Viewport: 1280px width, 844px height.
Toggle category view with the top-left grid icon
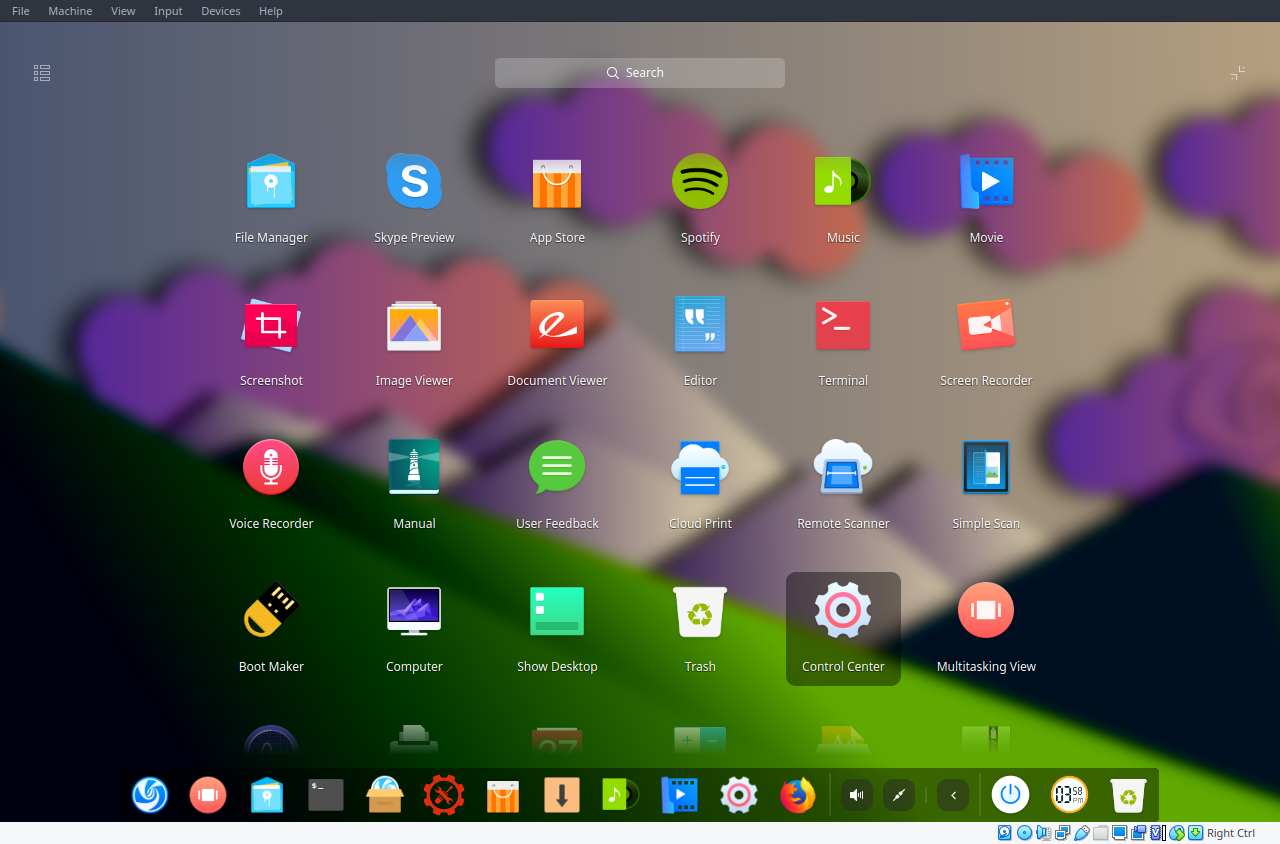click(x=41, y=72)
